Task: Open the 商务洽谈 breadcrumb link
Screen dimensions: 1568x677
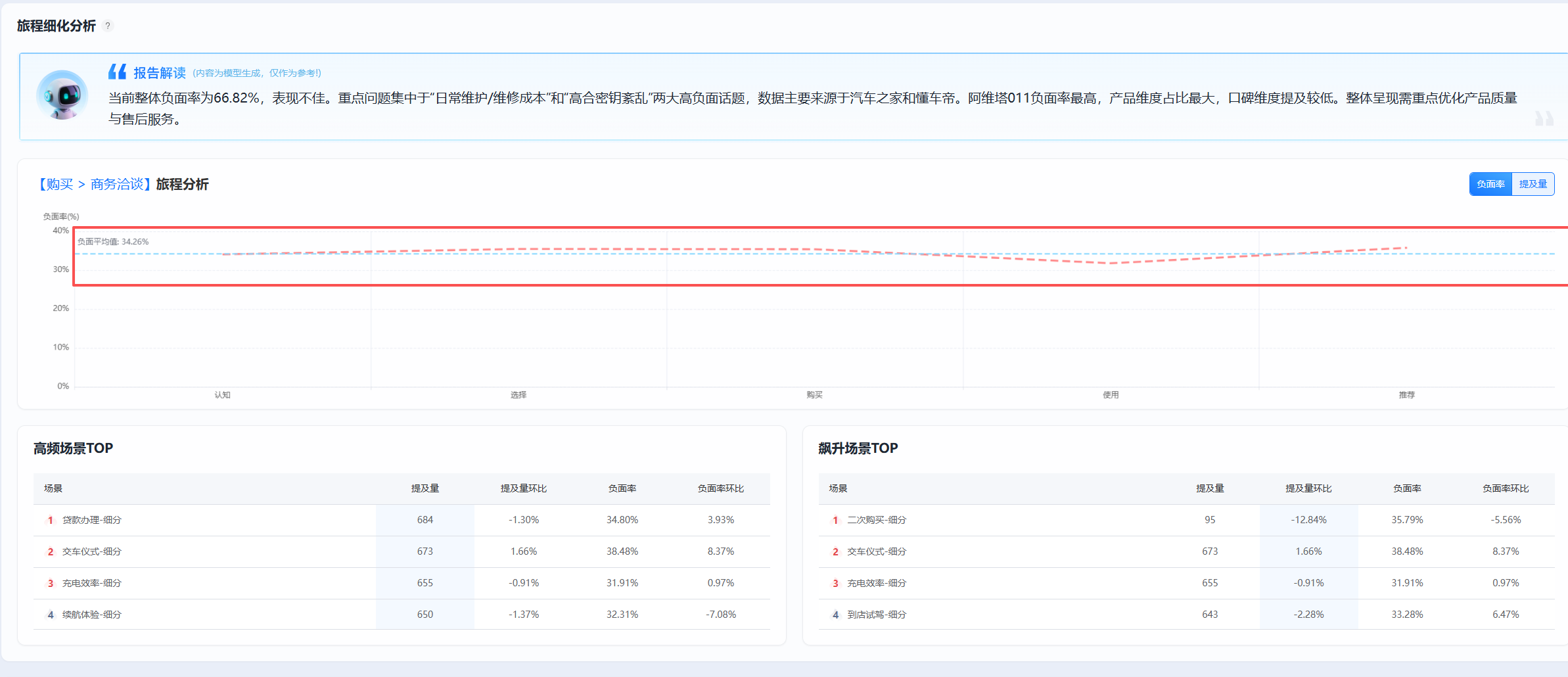Action: [117, 184]
